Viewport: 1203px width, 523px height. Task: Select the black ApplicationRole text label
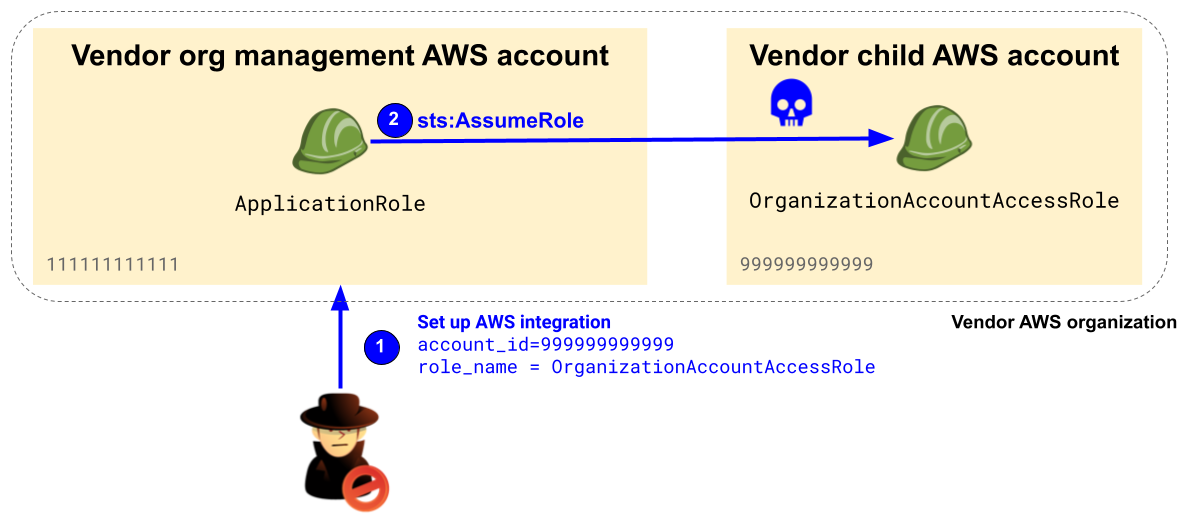(330, 204)
